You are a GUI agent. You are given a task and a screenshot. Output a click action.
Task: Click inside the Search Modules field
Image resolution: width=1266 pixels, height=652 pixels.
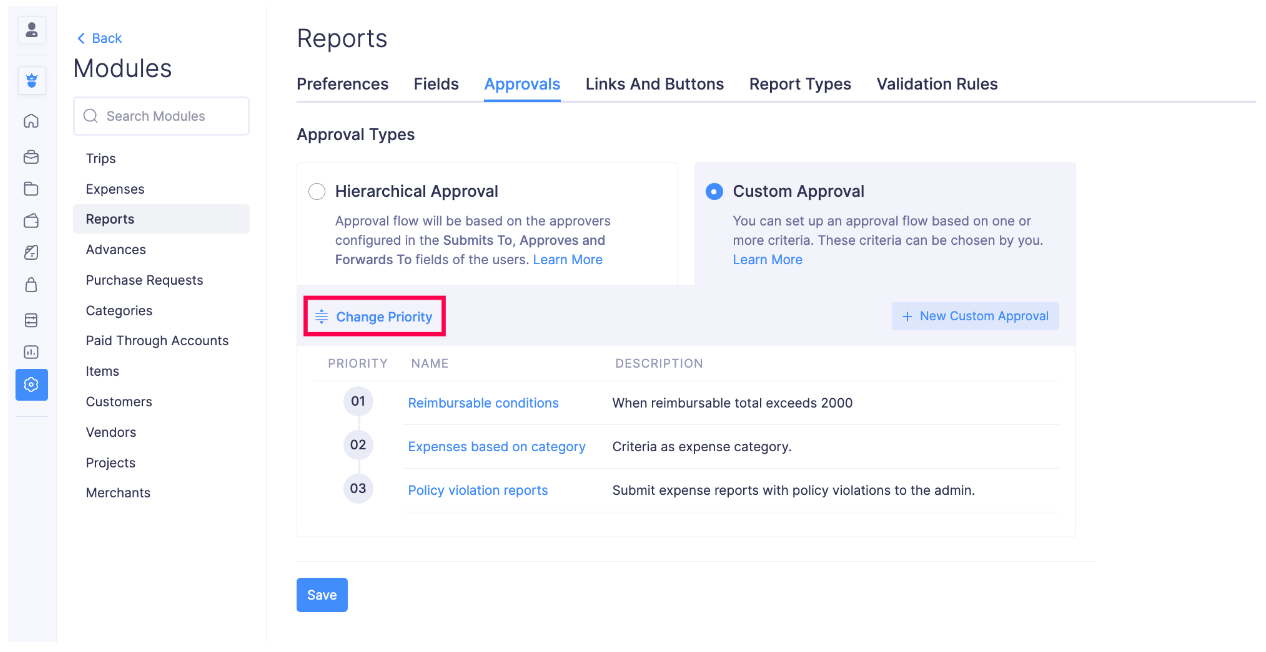click(161, 116)
